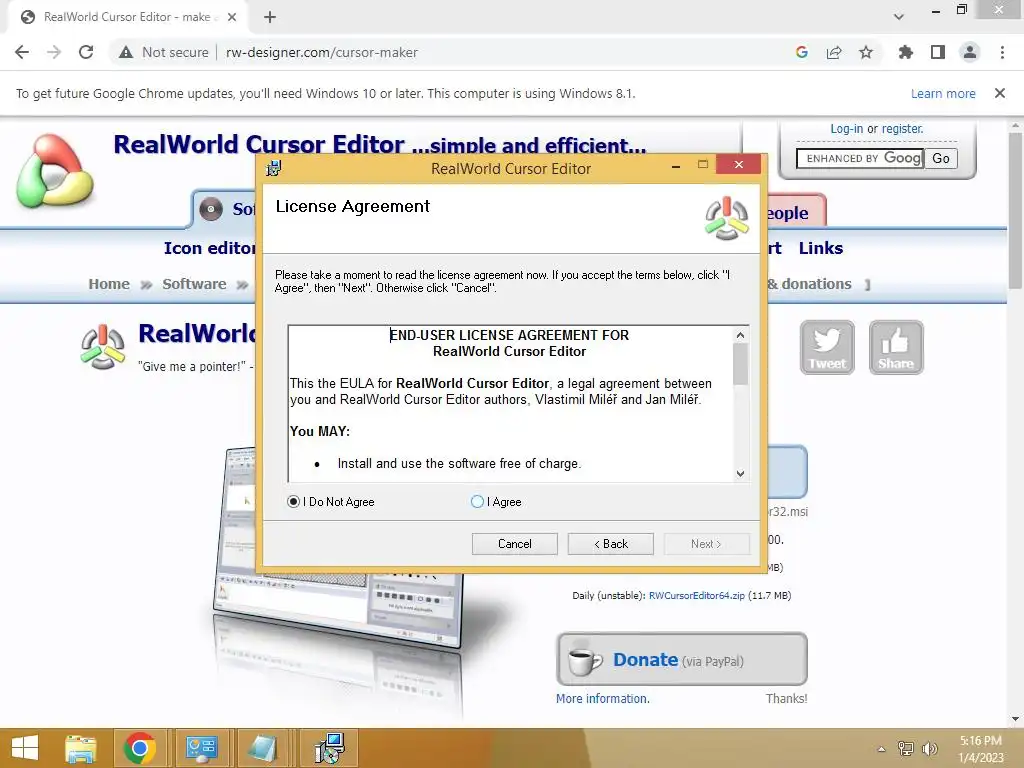Open the notepad-like taskbar app
Screen dimensions: 1024x768
click(263, 748)
